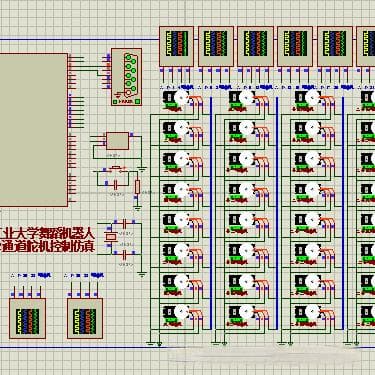The height and width of the screenshot is (375, 375).
Task: Select the ground symbol below the crystal circuit
Action: tap(142, 275)
